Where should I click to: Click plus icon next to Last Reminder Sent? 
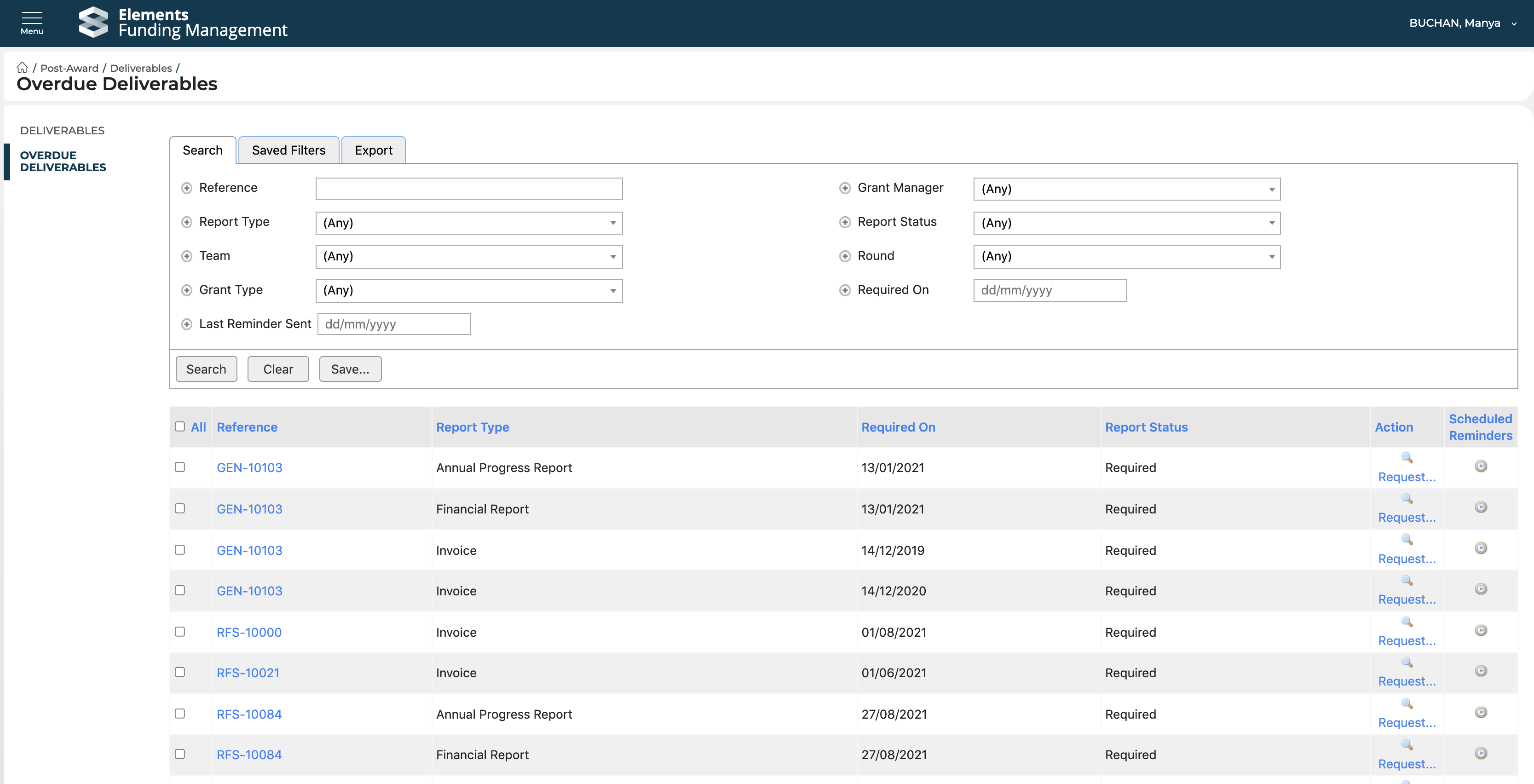click(x=186, y=324)
